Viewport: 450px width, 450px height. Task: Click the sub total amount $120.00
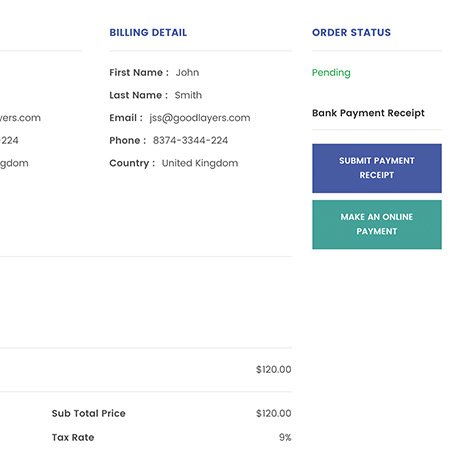click(274, 413)
